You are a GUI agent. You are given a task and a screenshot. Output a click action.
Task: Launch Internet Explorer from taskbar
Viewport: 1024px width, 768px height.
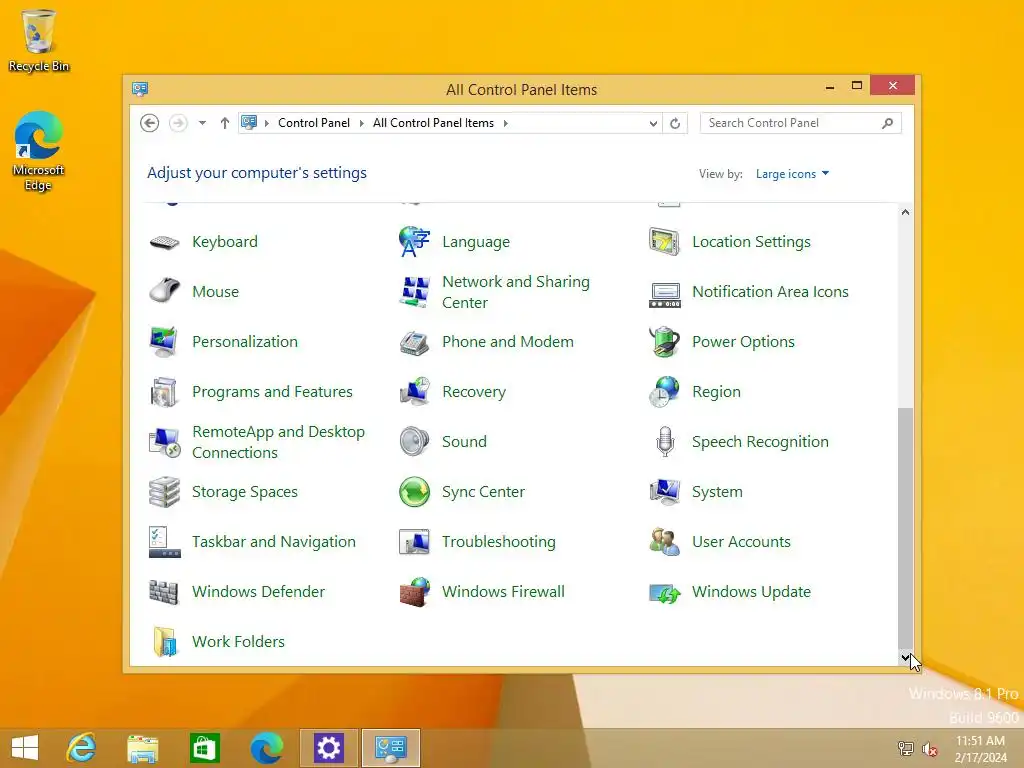click(82, 748)
